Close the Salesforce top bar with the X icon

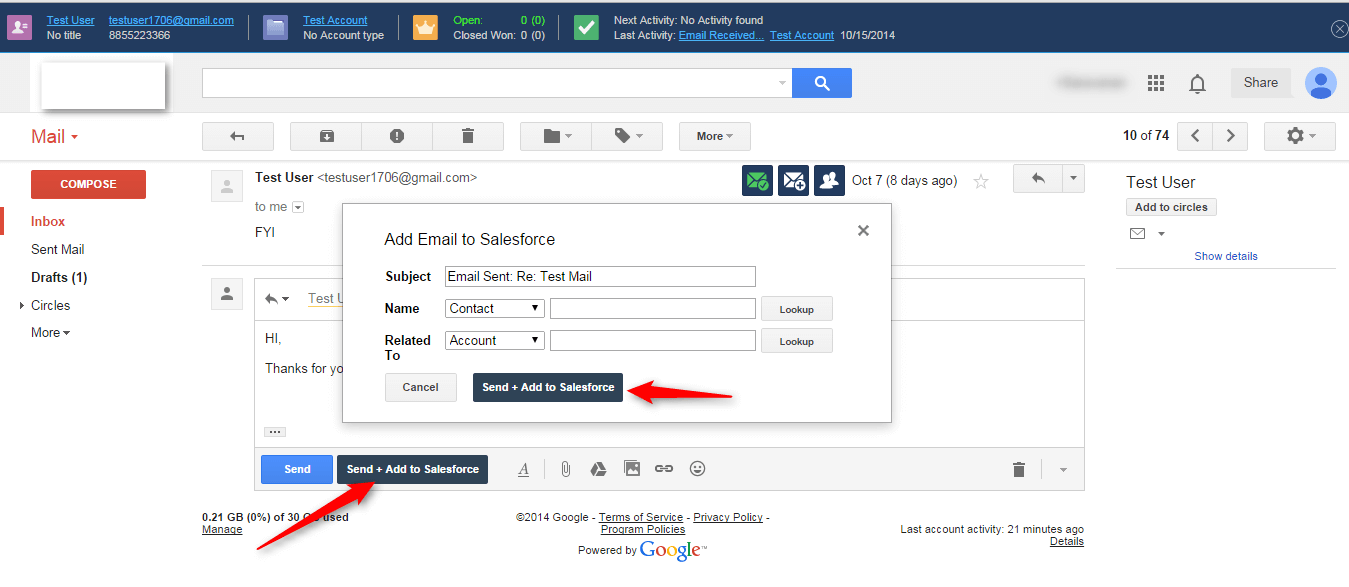[x=1339, y=29]
